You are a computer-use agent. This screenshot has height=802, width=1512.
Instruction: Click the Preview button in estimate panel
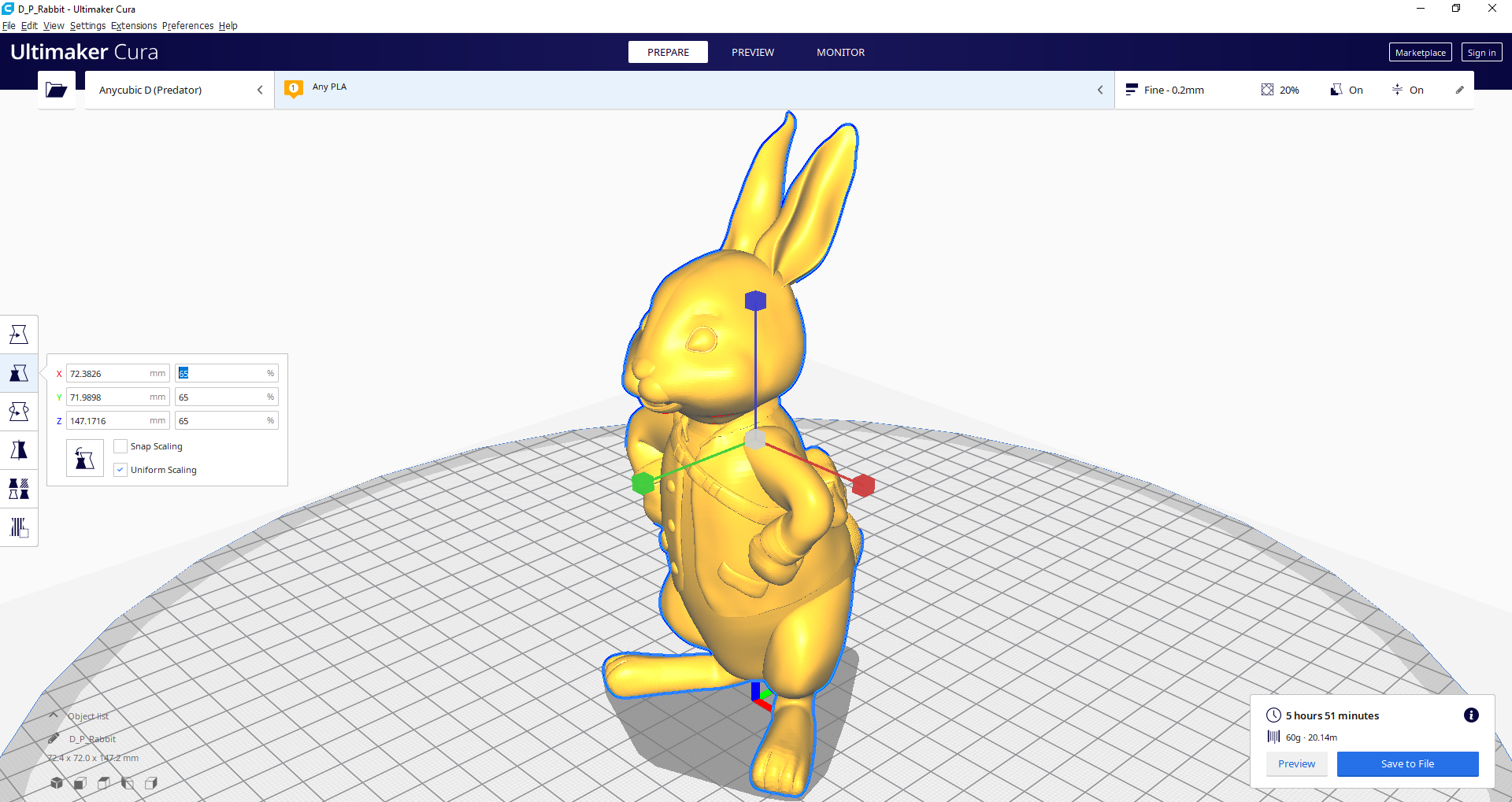(1296, 763)
